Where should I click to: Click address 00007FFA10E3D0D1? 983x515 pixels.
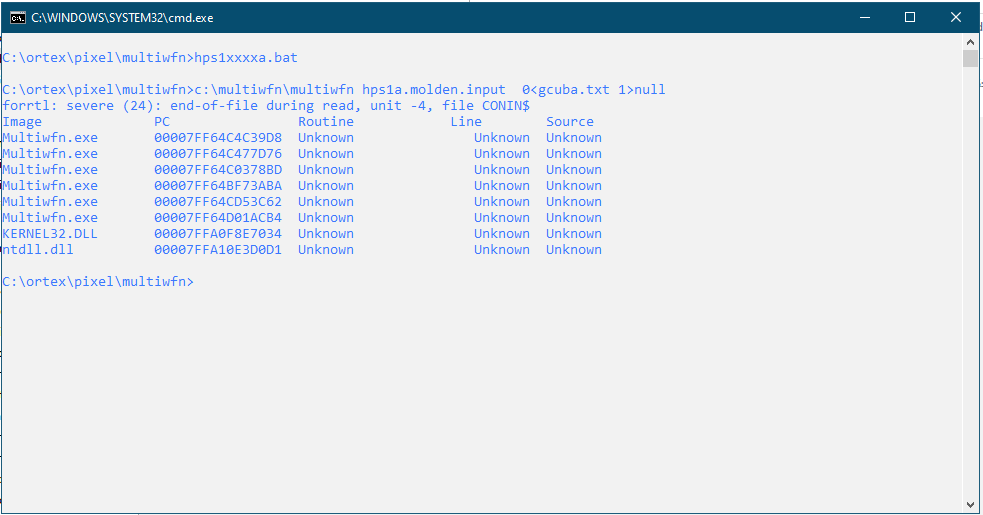(218, 250)
